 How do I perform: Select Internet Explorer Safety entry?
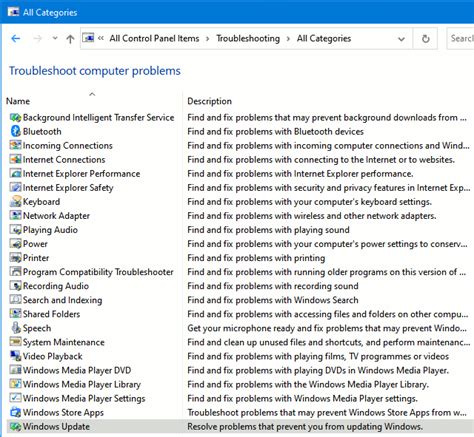tap(68, 188)
